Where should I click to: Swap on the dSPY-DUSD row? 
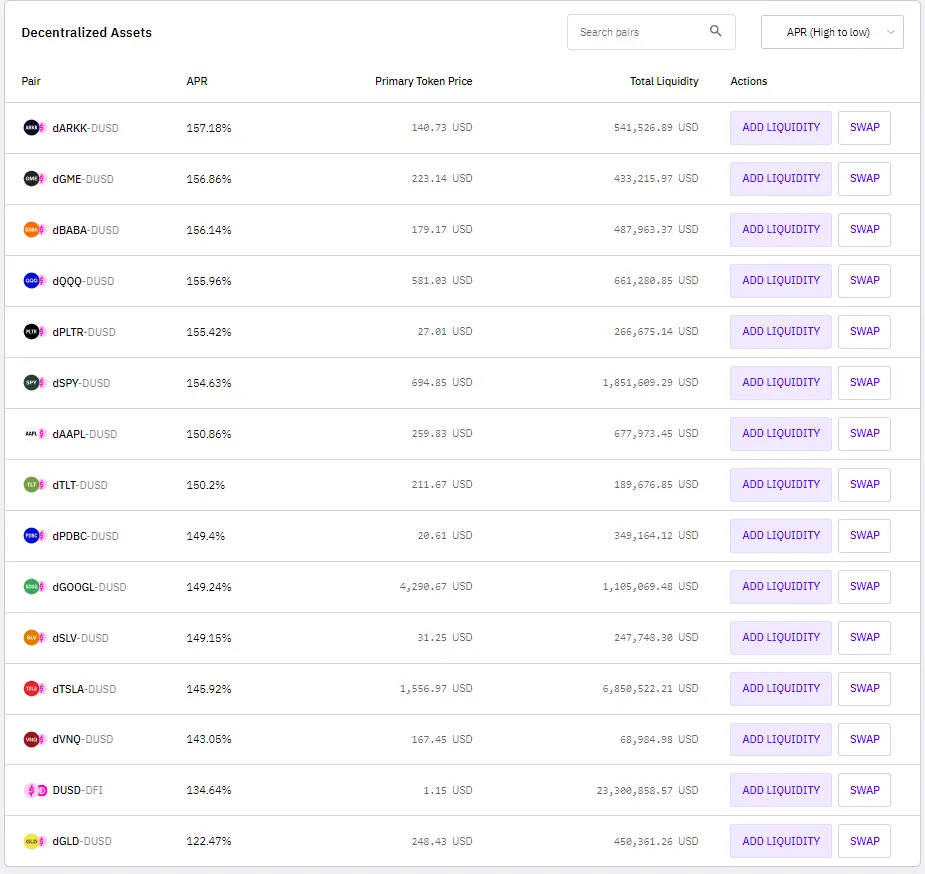coord(864,382)
